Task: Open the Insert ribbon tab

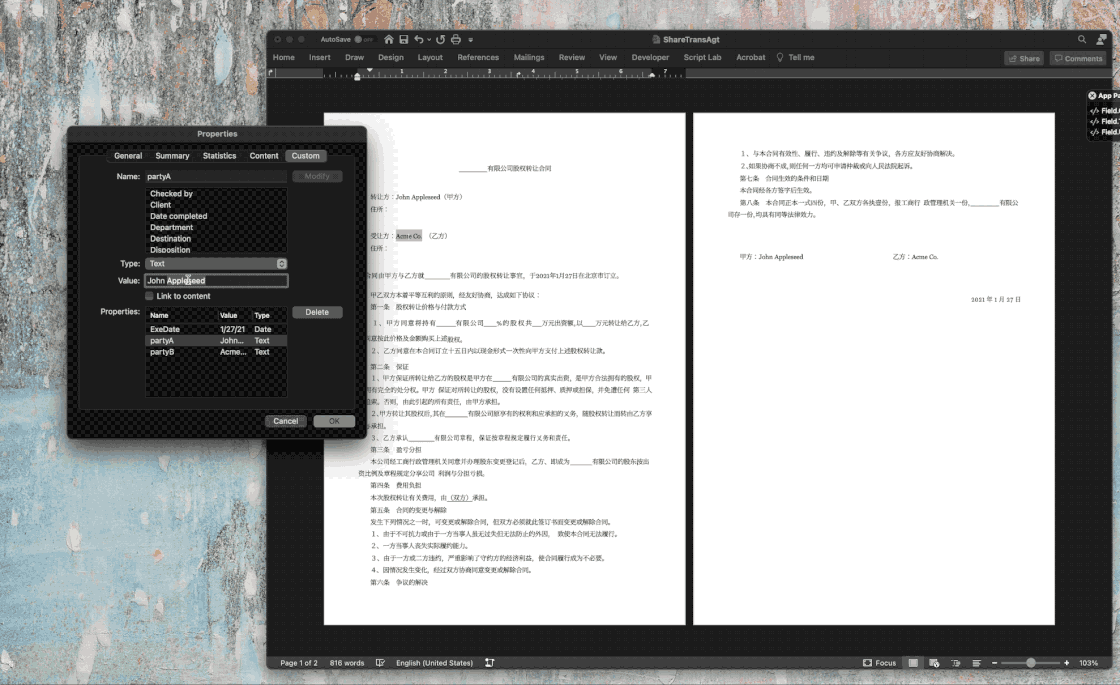Action: [x=319, y=57]
